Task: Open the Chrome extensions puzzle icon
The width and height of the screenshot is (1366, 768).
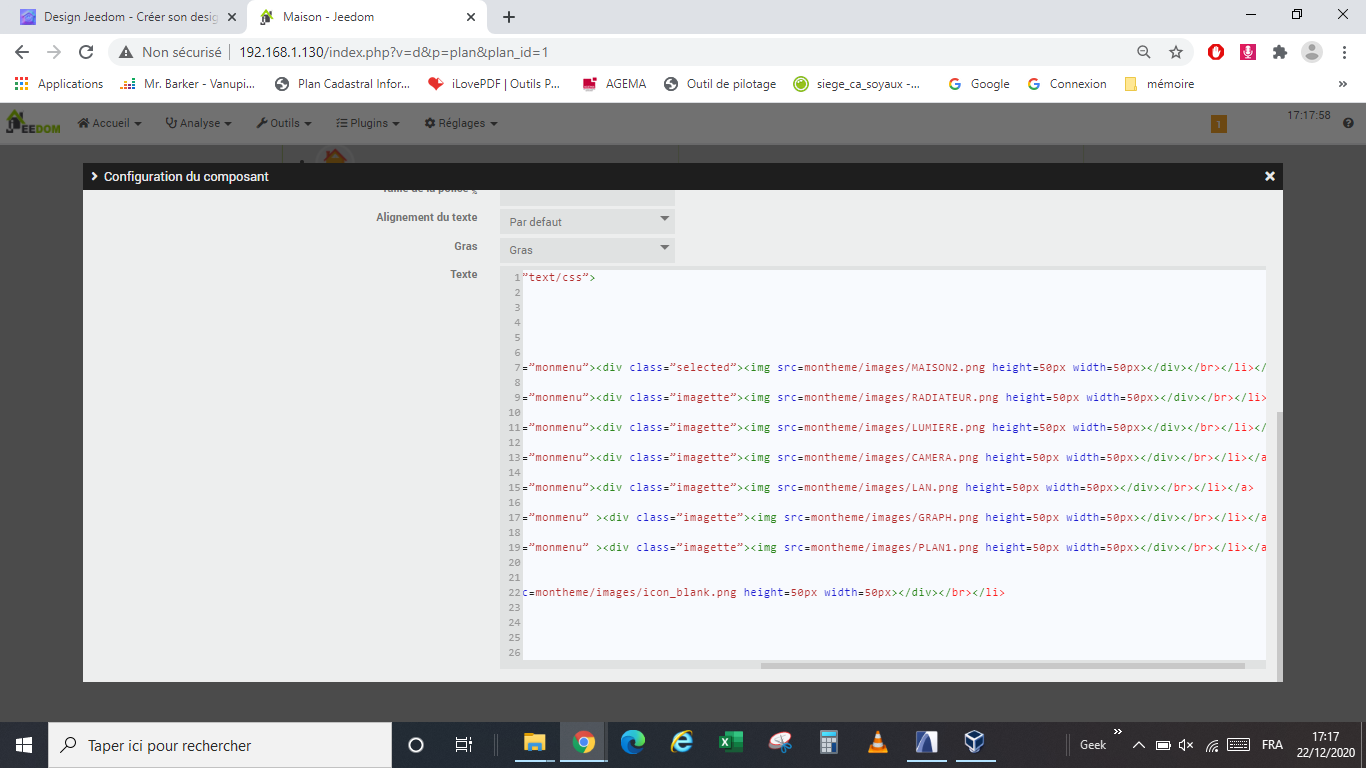Action: [1279, 52]
